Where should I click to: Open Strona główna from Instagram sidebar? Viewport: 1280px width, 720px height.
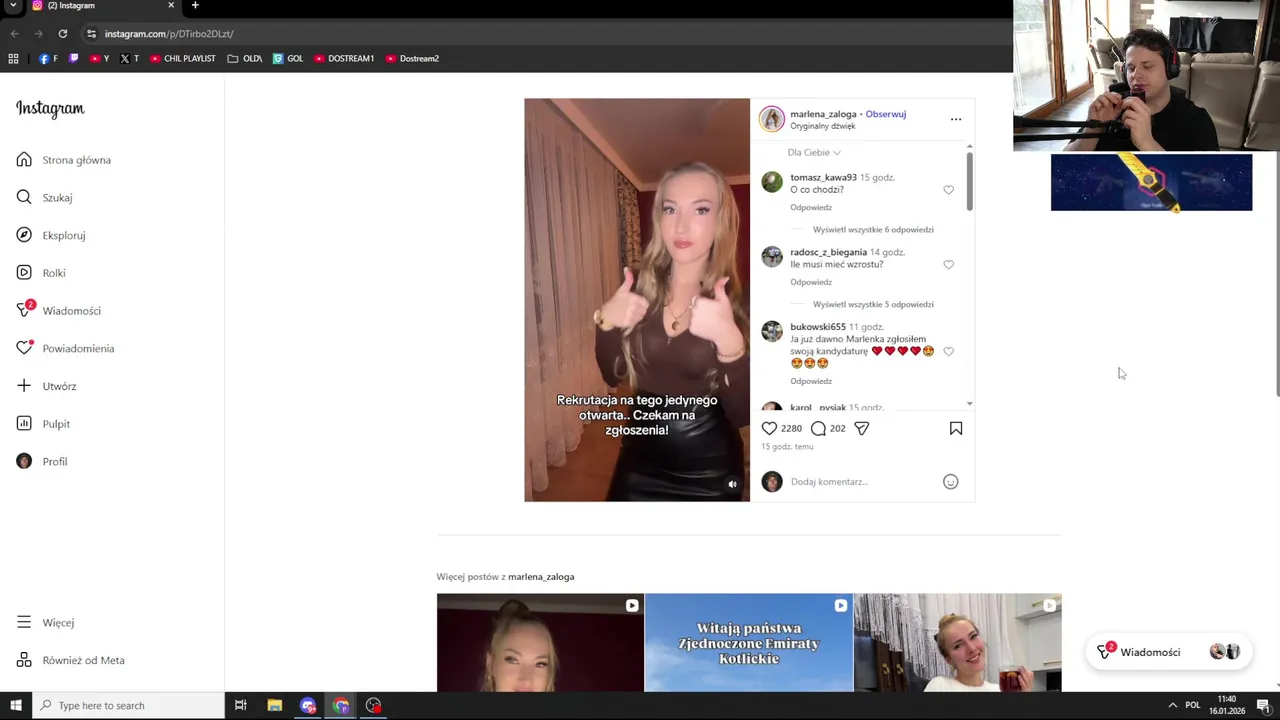pos(64,160)
